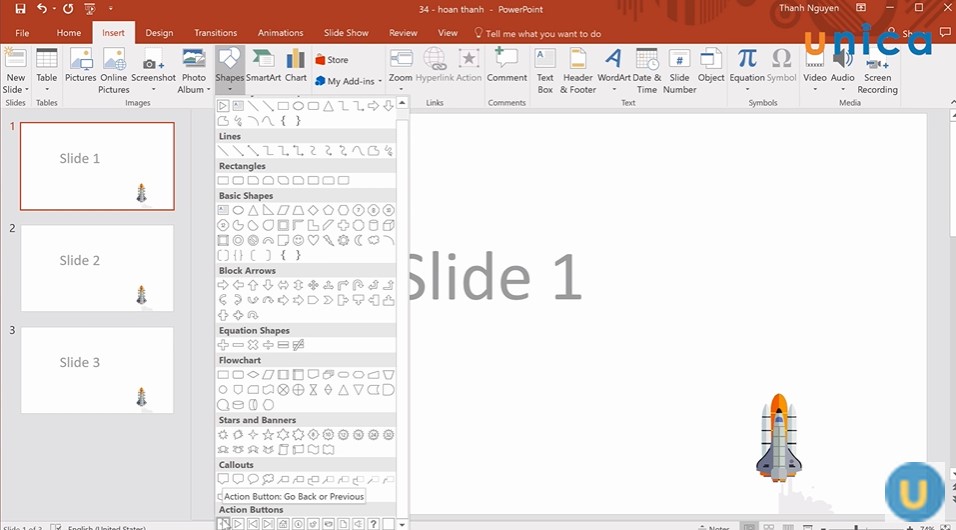Open the Audio dropdown
This screenshot has height=530, width=956.
tap(843, 90)
